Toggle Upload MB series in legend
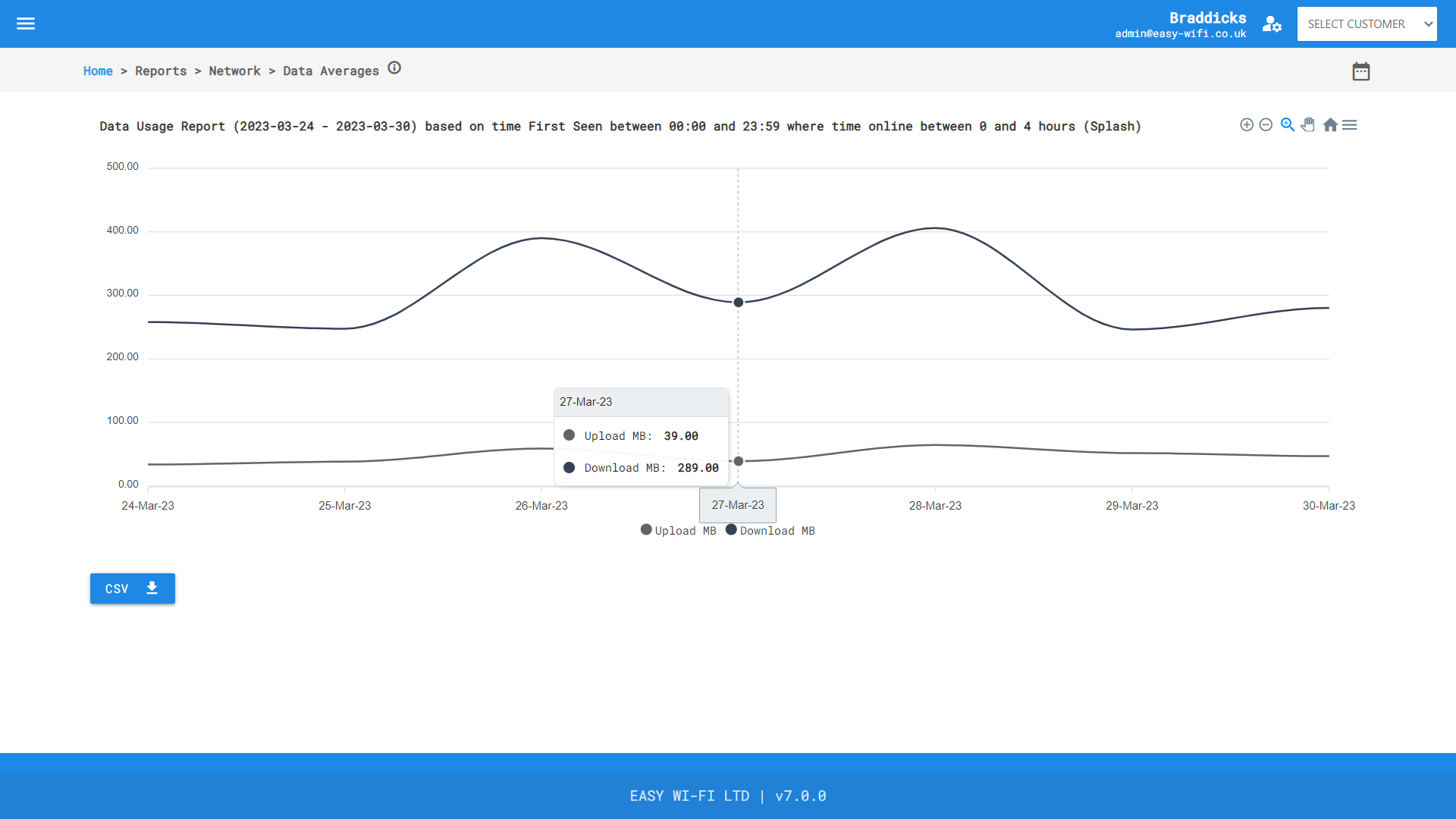Viewport: 1456px width, 819px height. (679, 531)
